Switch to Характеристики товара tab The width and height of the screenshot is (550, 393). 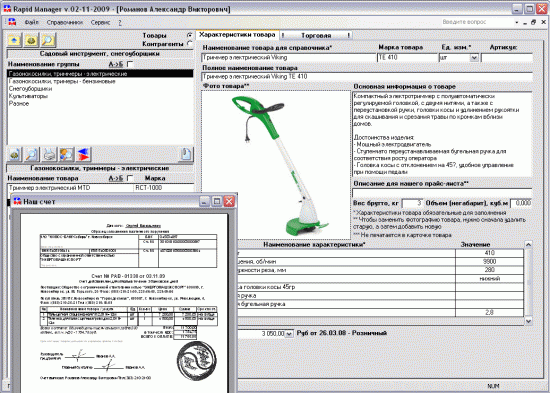pos(237,35)
